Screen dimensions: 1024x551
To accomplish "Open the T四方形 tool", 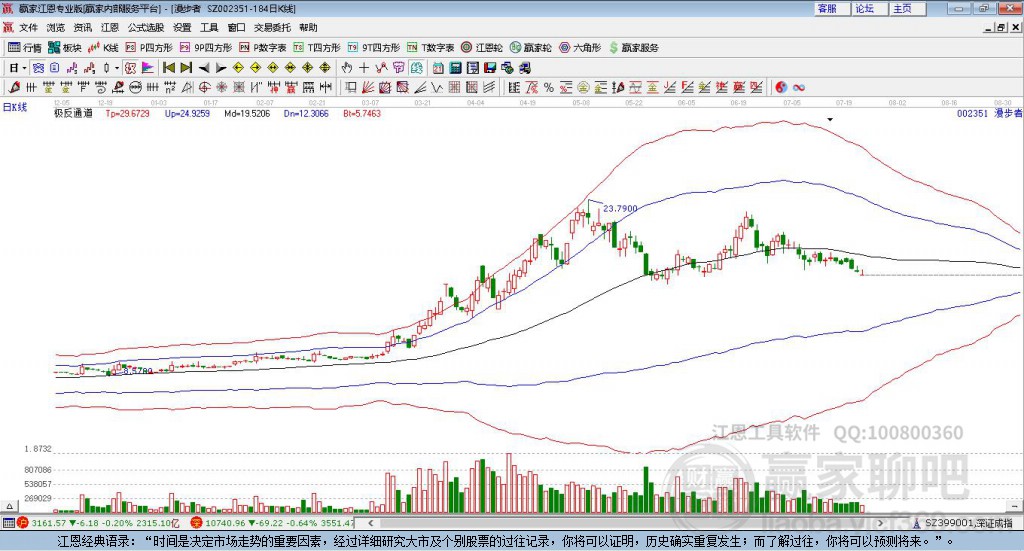I will 317,48.
